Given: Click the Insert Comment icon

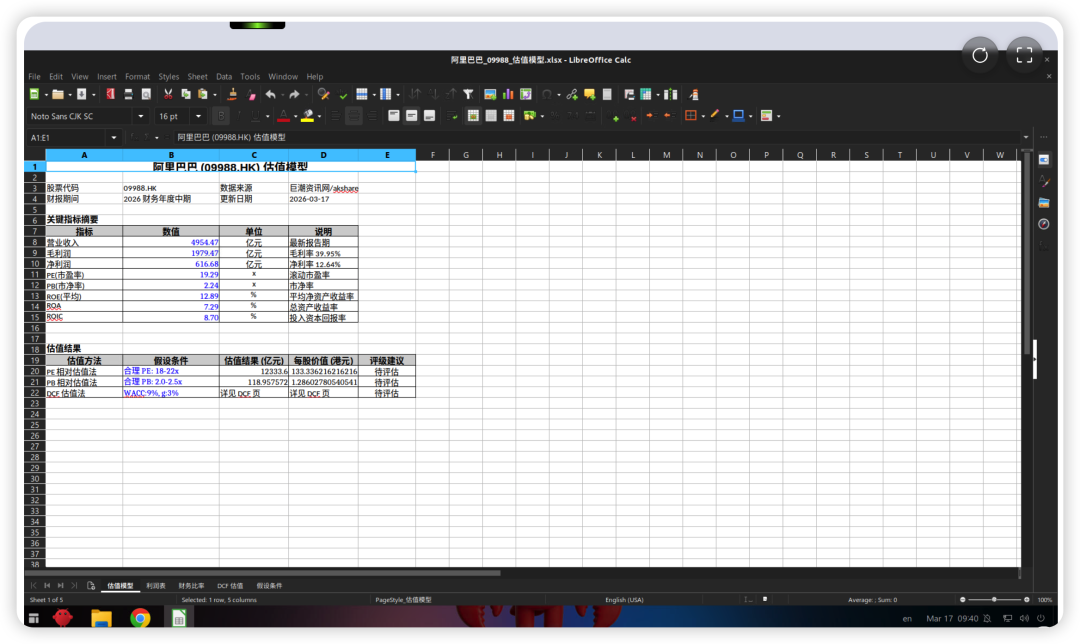Looking at the screenshot, I should click(590, 94).
